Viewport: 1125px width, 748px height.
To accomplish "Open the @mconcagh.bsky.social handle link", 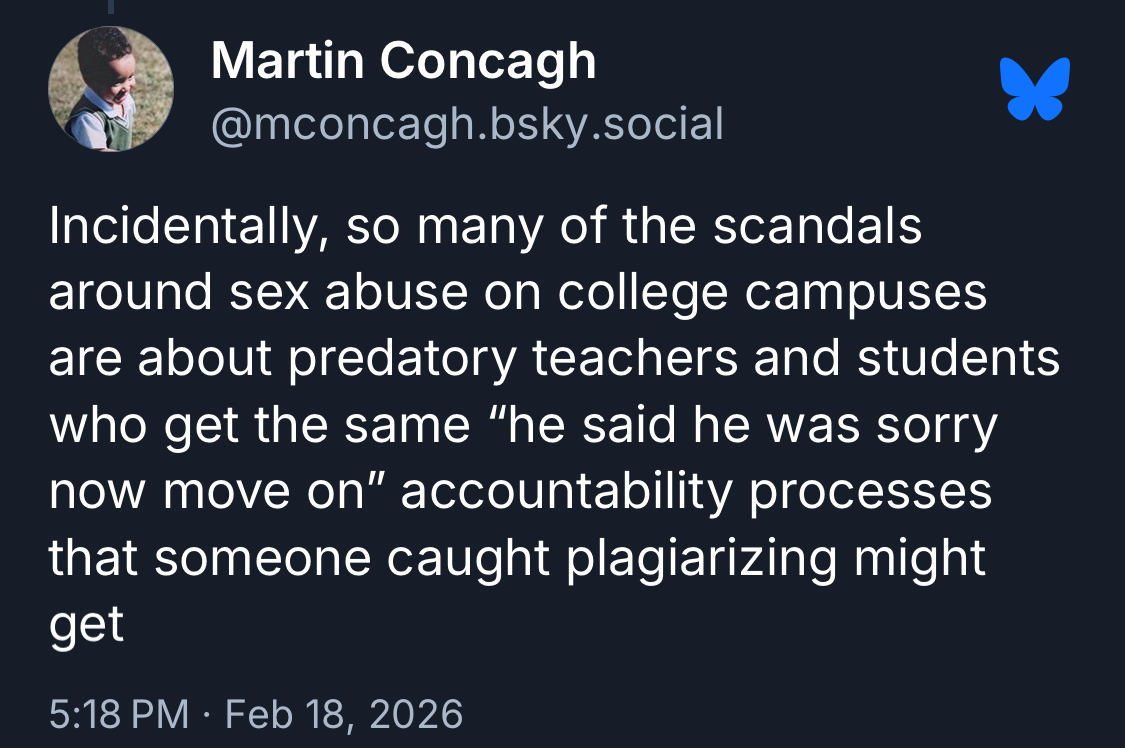I will point(466,124).
